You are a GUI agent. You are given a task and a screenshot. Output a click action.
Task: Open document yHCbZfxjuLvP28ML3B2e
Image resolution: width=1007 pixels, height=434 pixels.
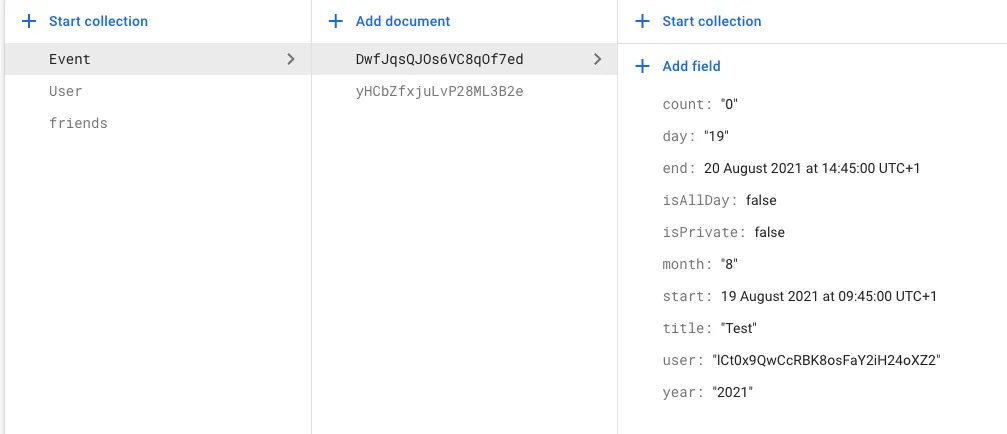click(439, 91)
